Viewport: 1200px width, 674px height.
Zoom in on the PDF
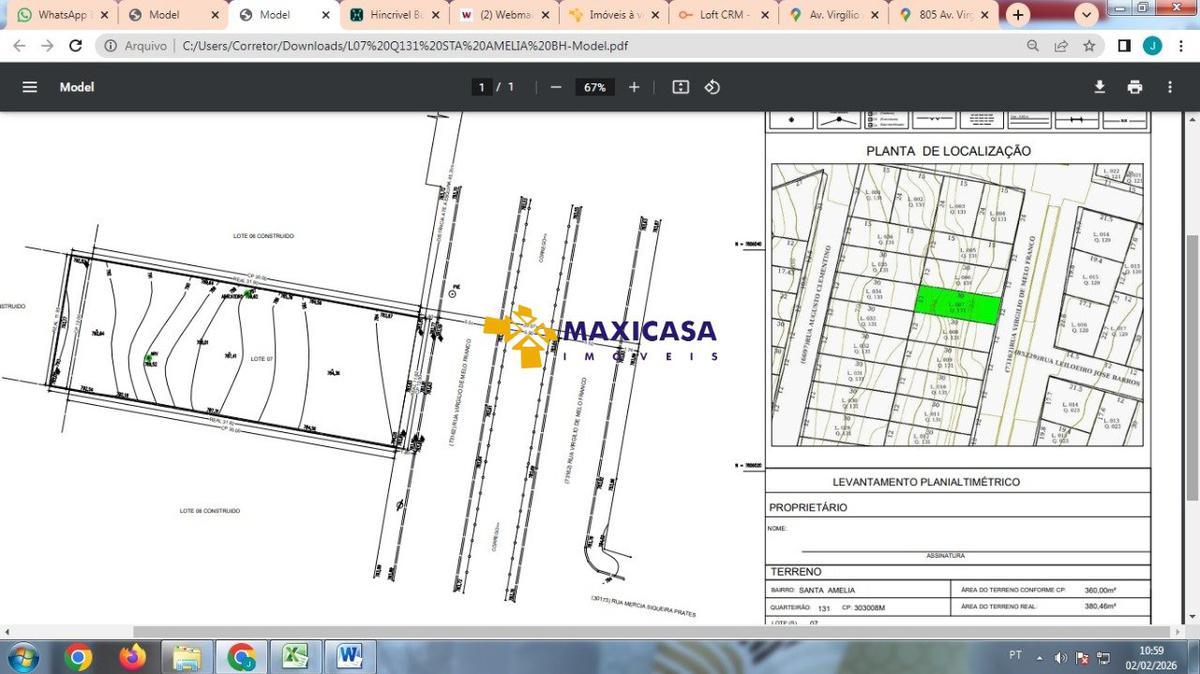(634, 87)
